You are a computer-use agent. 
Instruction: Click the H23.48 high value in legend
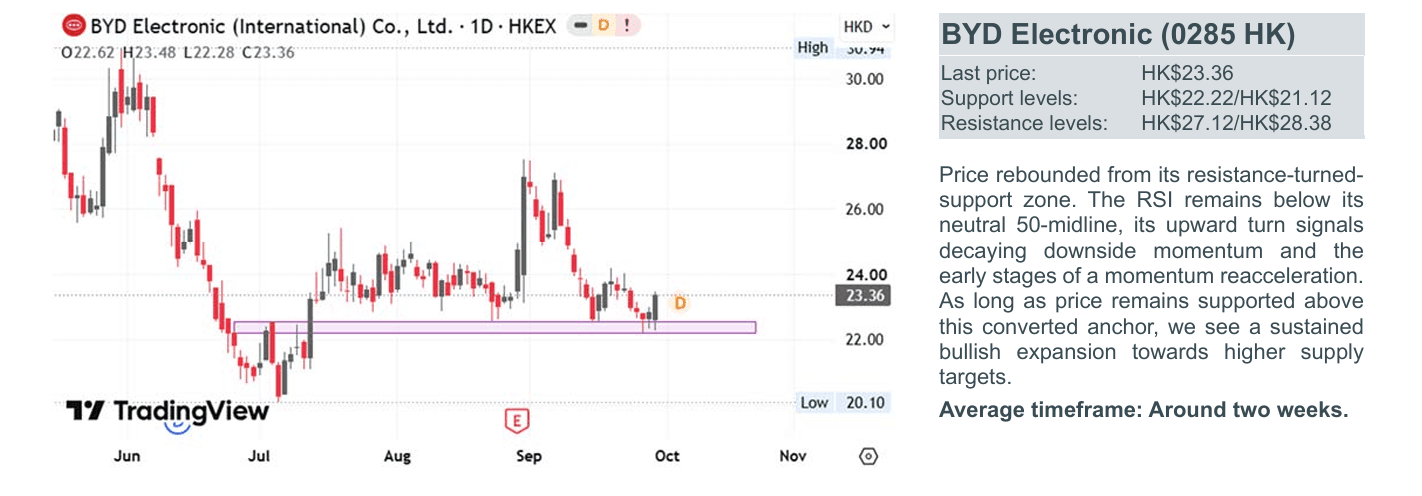148,52
